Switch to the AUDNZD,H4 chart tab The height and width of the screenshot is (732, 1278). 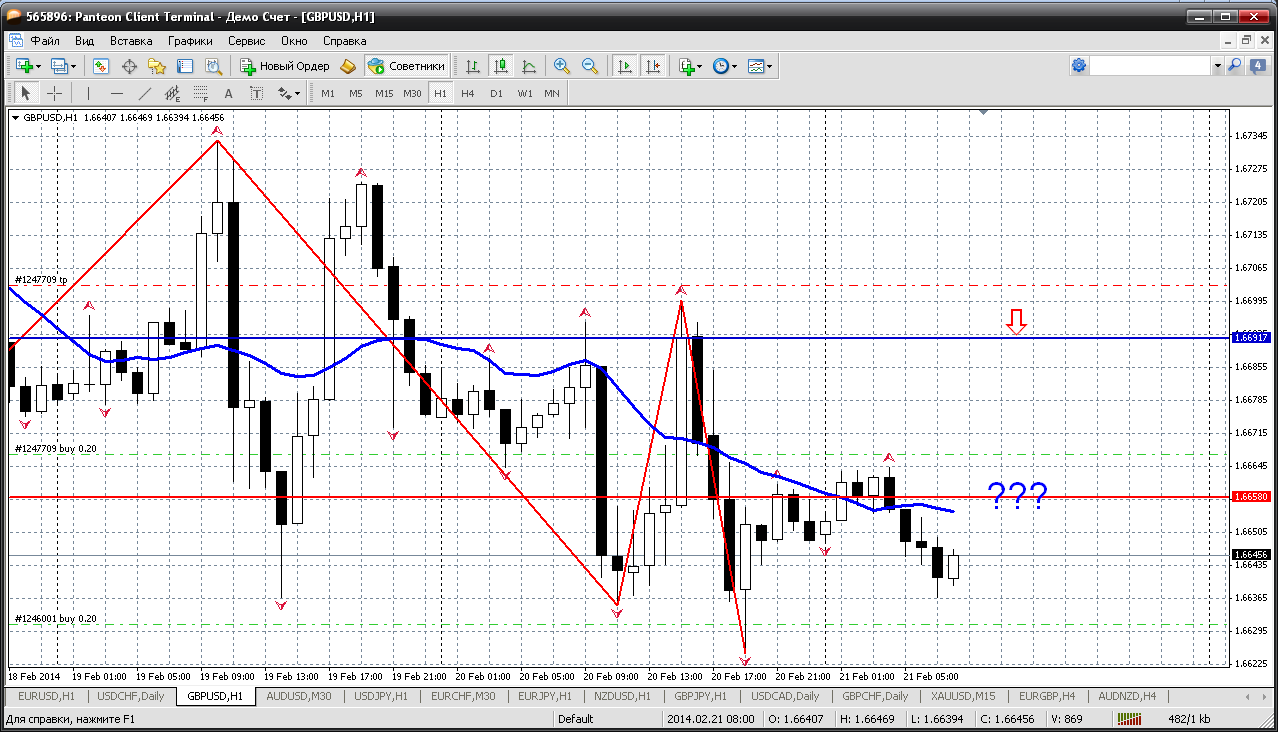(1126, 696)
